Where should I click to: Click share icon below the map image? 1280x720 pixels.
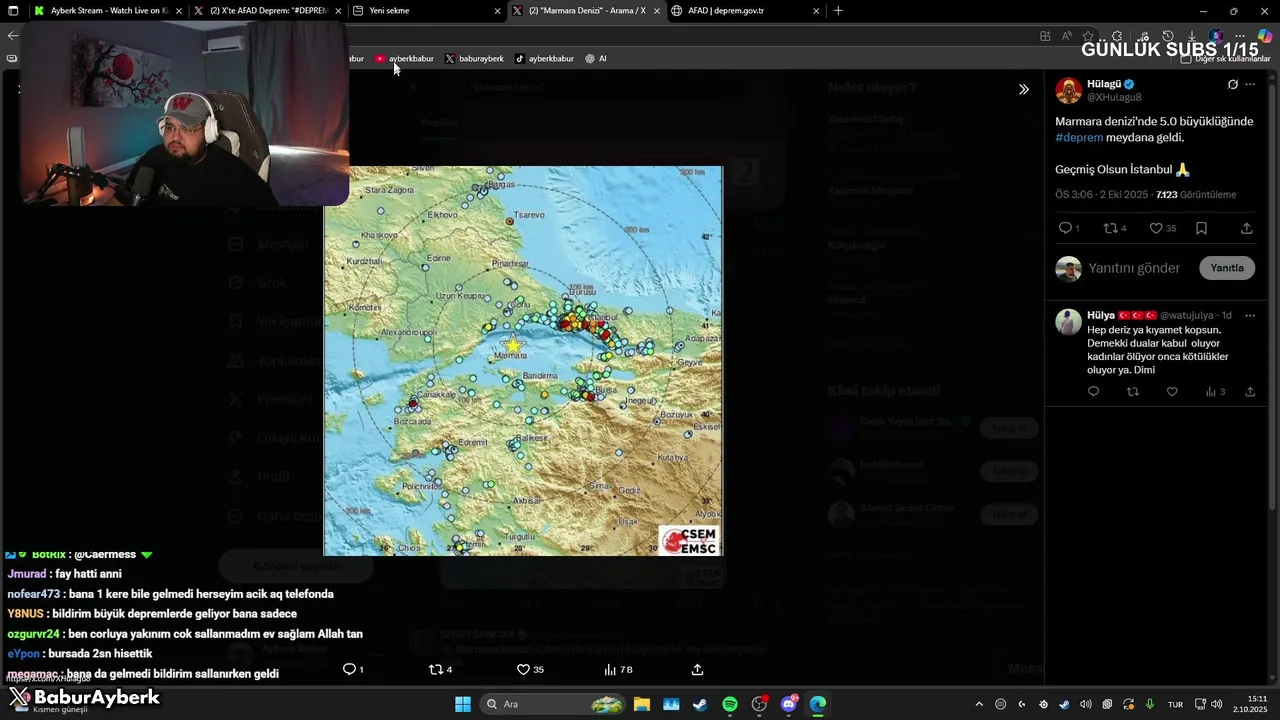coord(697,669)
